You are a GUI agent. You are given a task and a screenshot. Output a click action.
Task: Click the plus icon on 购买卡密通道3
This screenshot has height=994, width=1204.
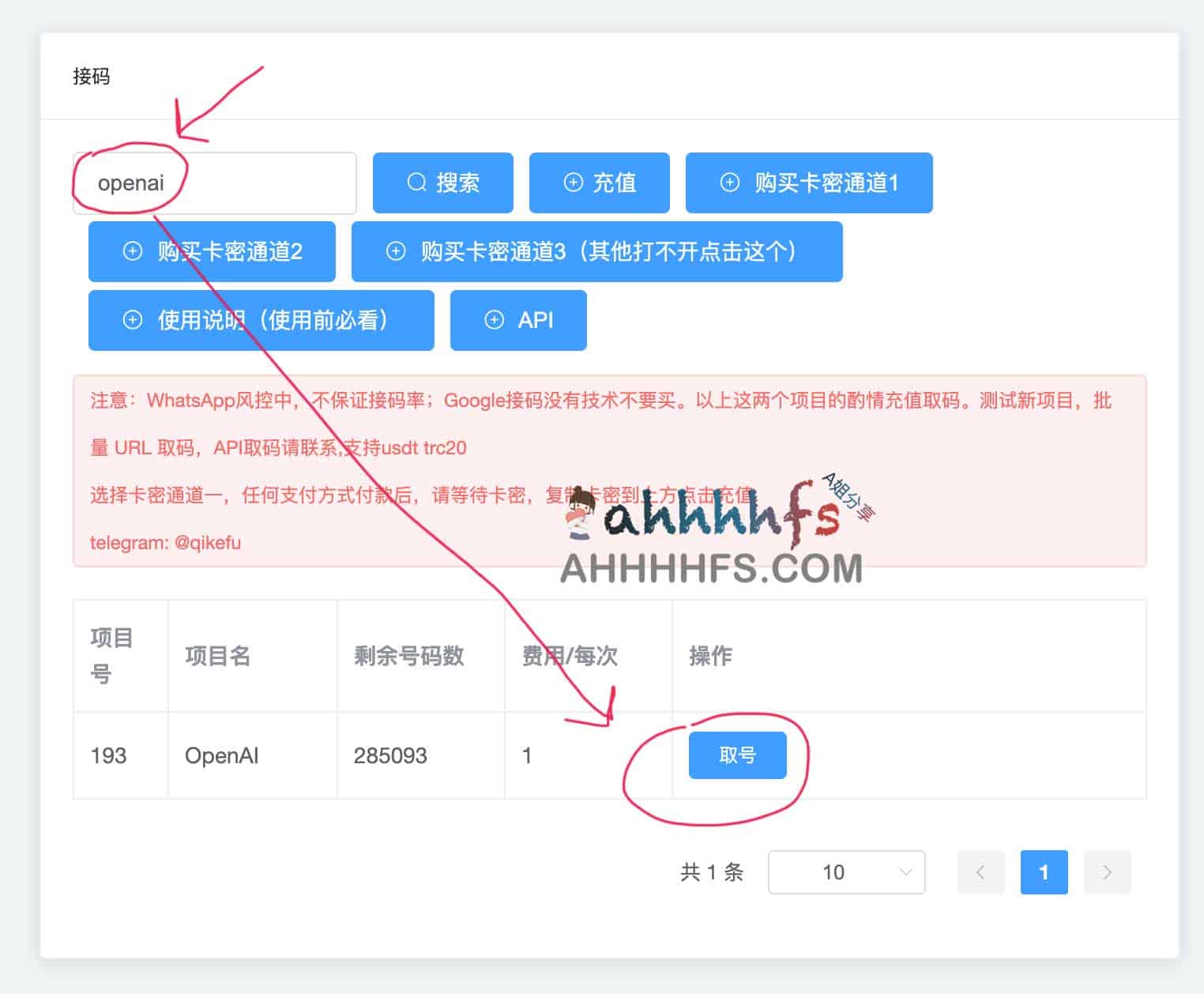(x=395, y=251)
